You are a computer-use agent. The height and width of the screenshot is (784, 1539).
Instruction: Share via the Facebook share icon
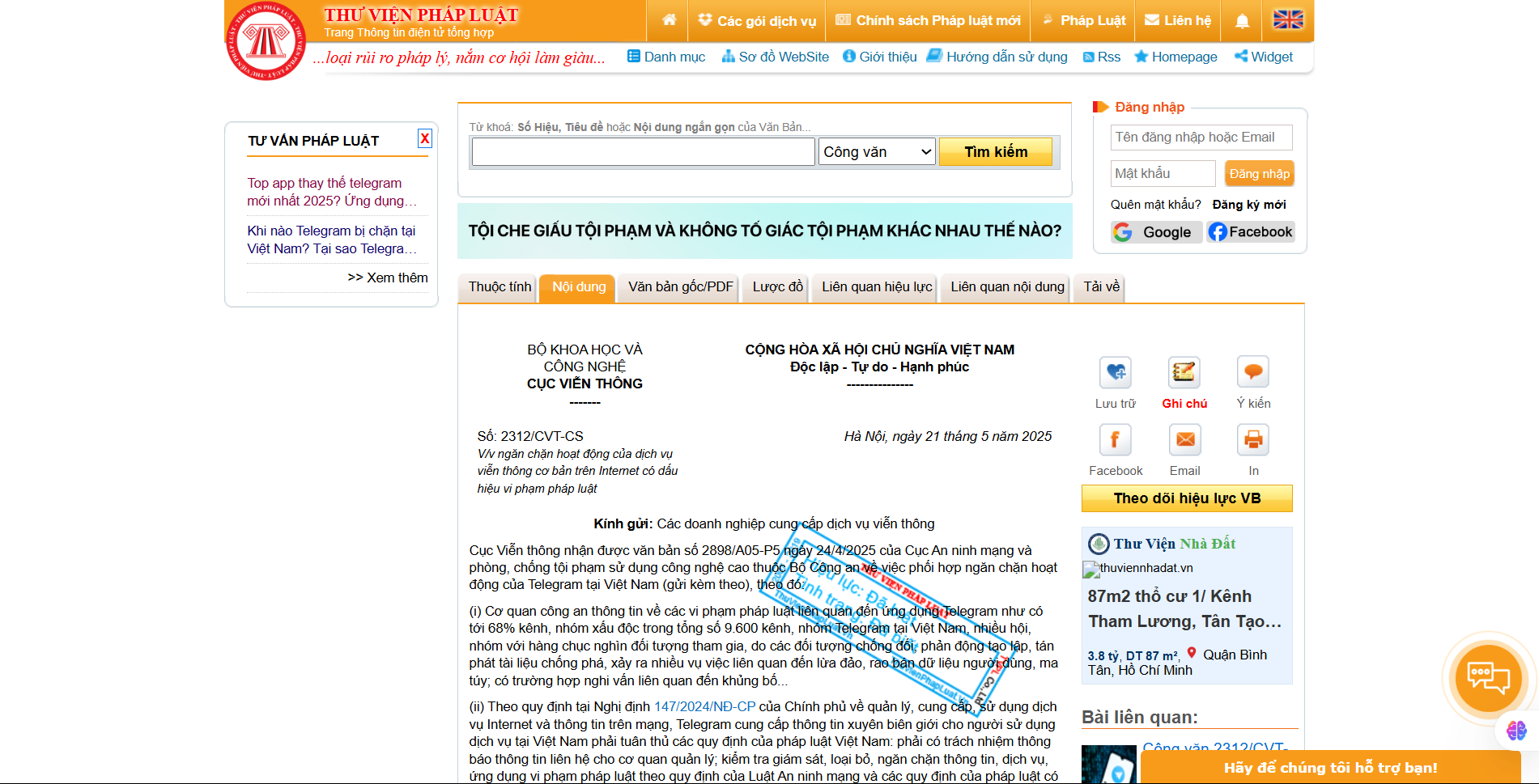tap(1115, 440)
